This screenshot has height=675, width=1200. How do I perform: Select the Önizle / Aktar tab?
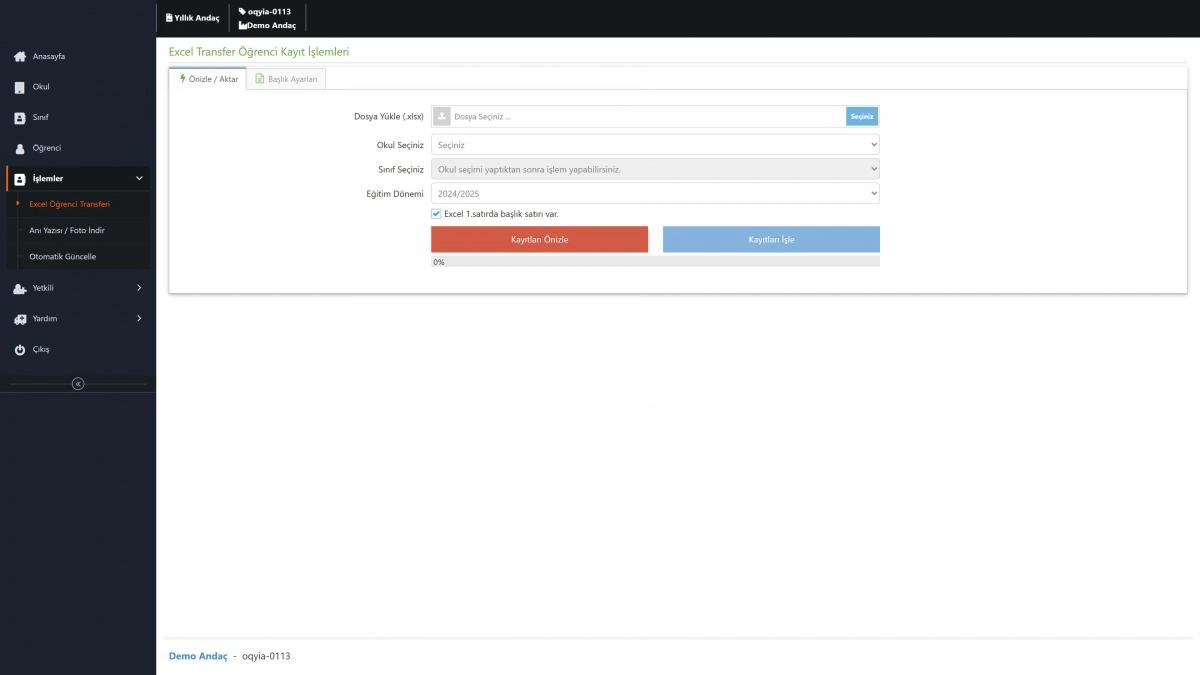pos(207,79)
